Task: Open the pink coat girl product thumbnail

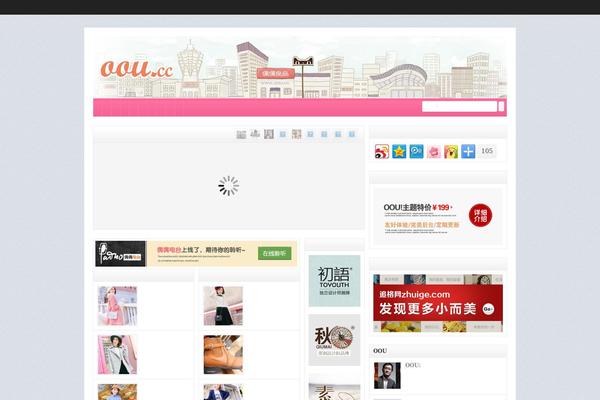Action: (117, 306)
